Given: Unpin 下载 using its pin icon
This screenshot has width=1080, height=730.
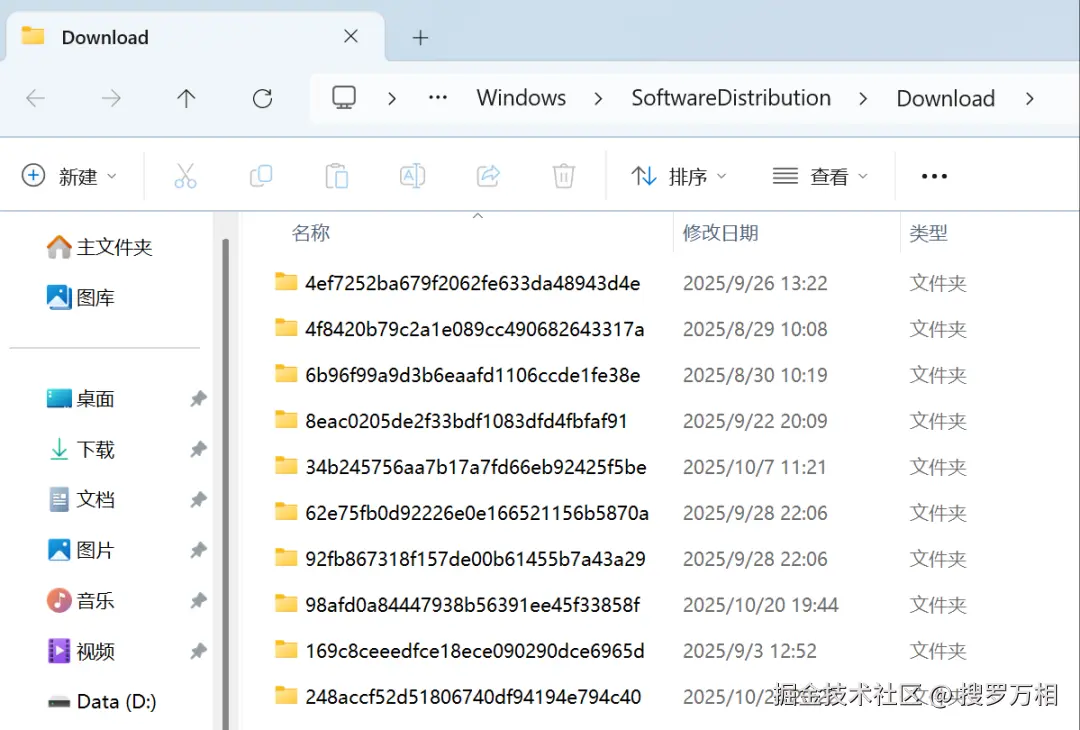Looking at the screenshot, I should click(198, 449).
